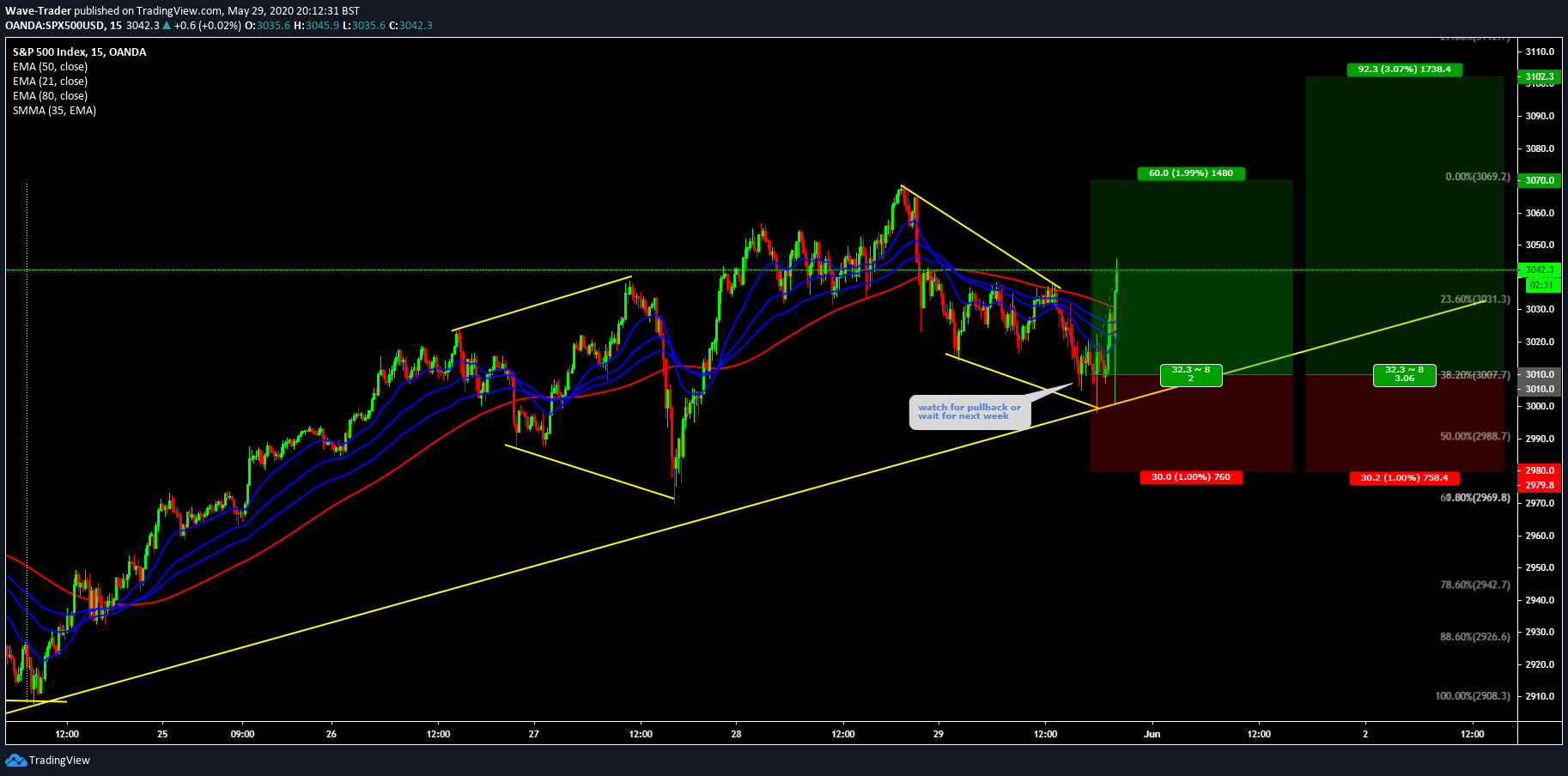Select the 100.00%(2908.3) Fibonacci level label
Image resolution: width=1568 pixels, height=776 pixels.
tap(1473, 696)
